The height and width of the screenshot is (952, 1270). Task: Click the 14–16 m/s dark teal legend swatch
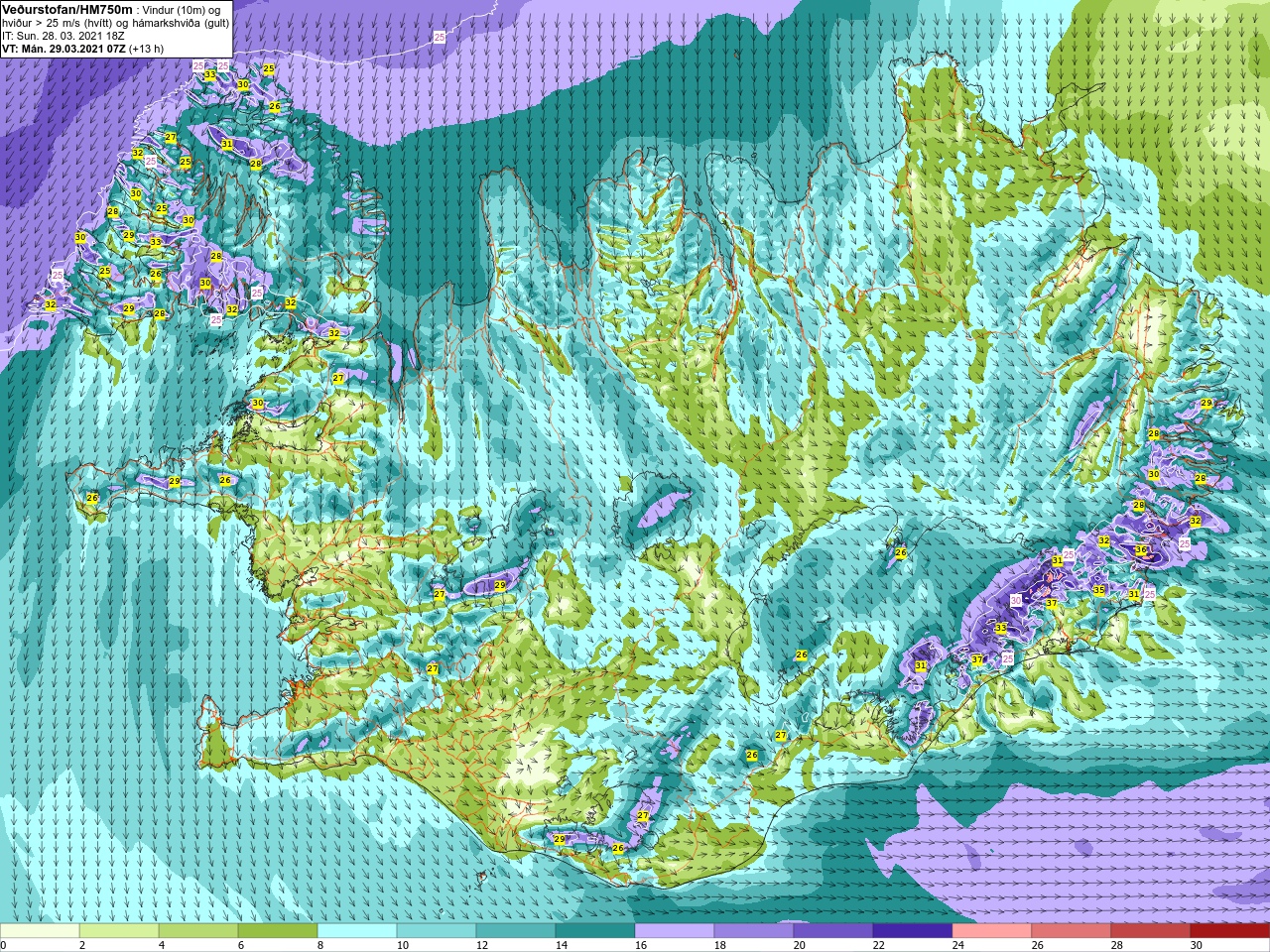pyautogui.click(x=595, y=931)
